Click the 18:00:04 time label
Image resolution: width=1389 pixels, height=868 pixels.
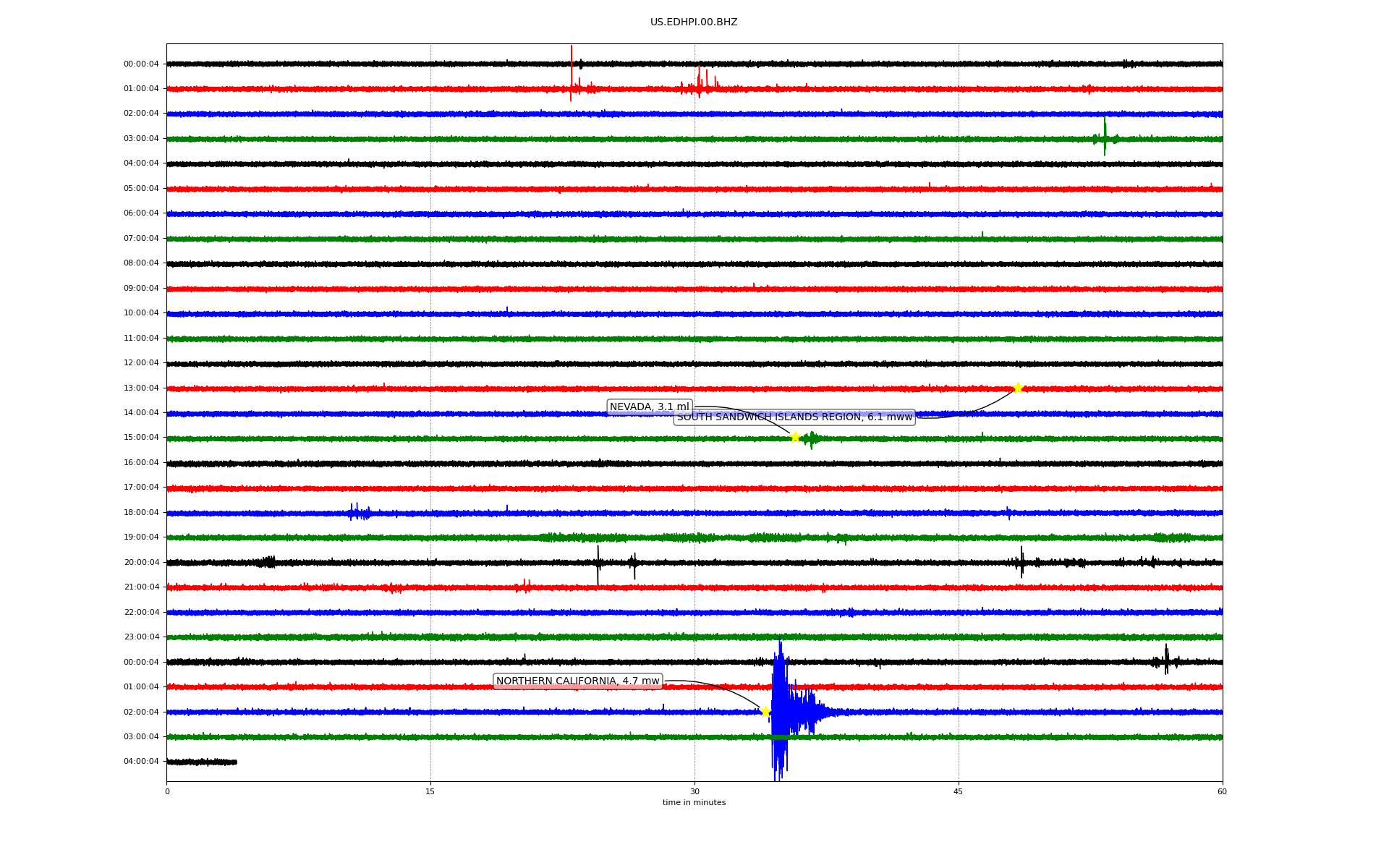click(x=141, y=513)
